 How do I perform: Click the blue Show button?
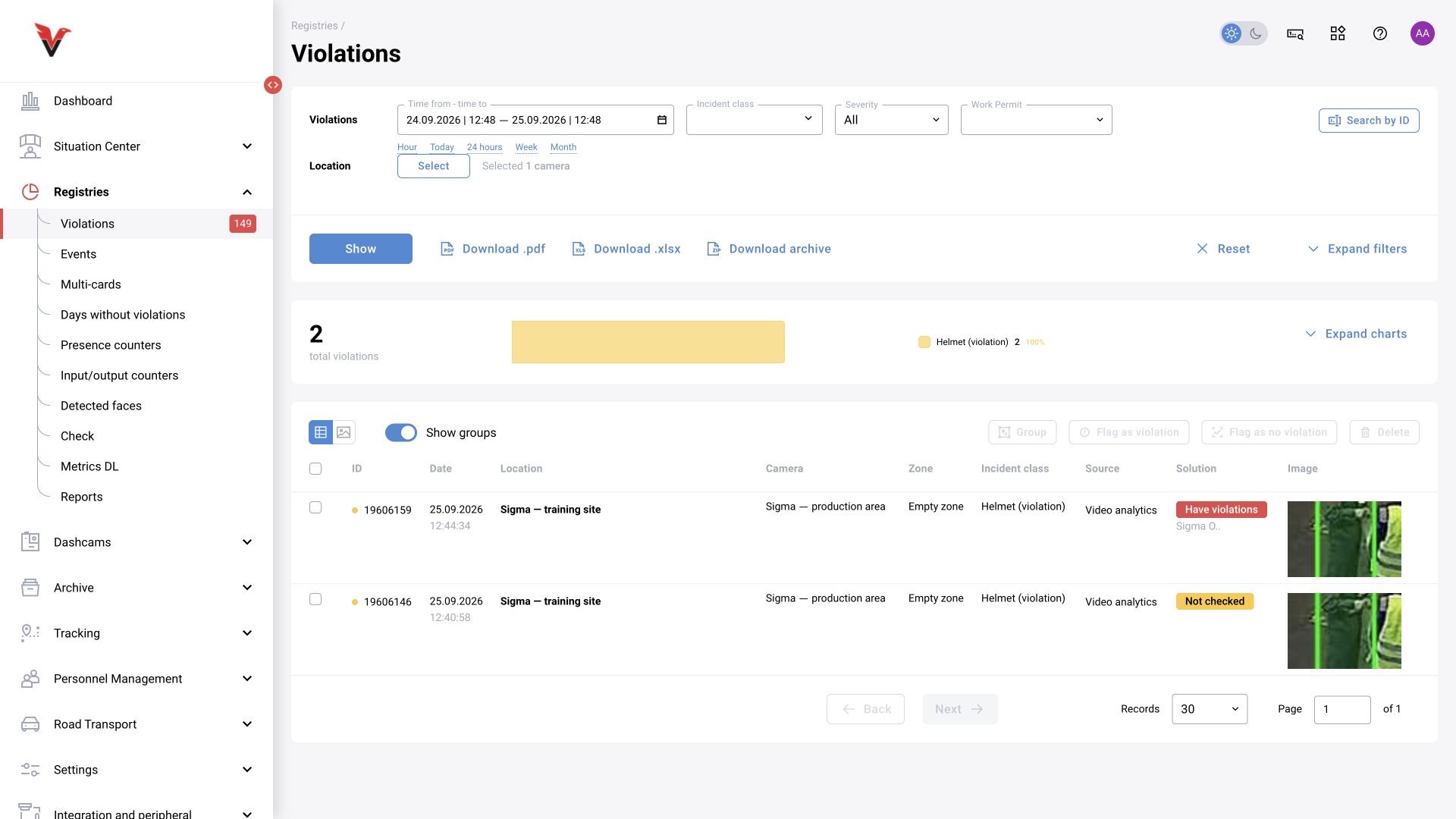361,249
